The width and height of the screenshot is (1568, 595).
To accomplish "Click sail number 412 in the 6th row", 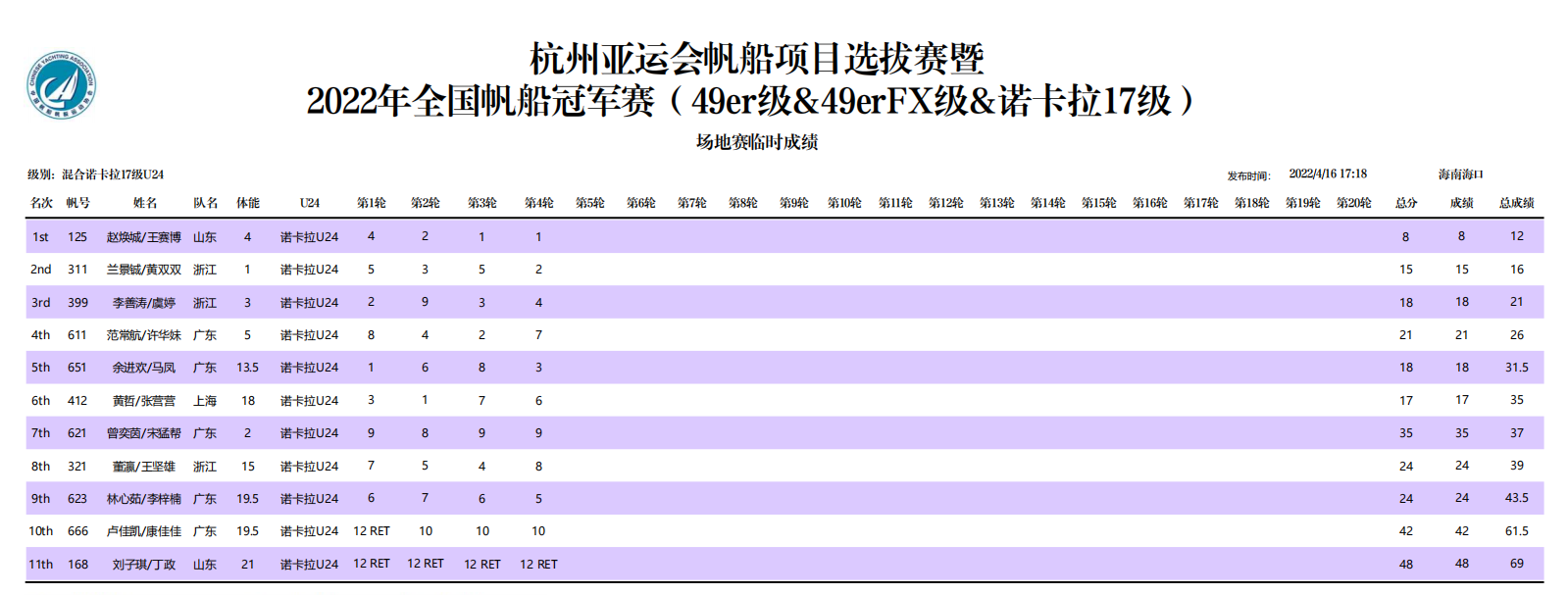I will click(x=77, y=401).
